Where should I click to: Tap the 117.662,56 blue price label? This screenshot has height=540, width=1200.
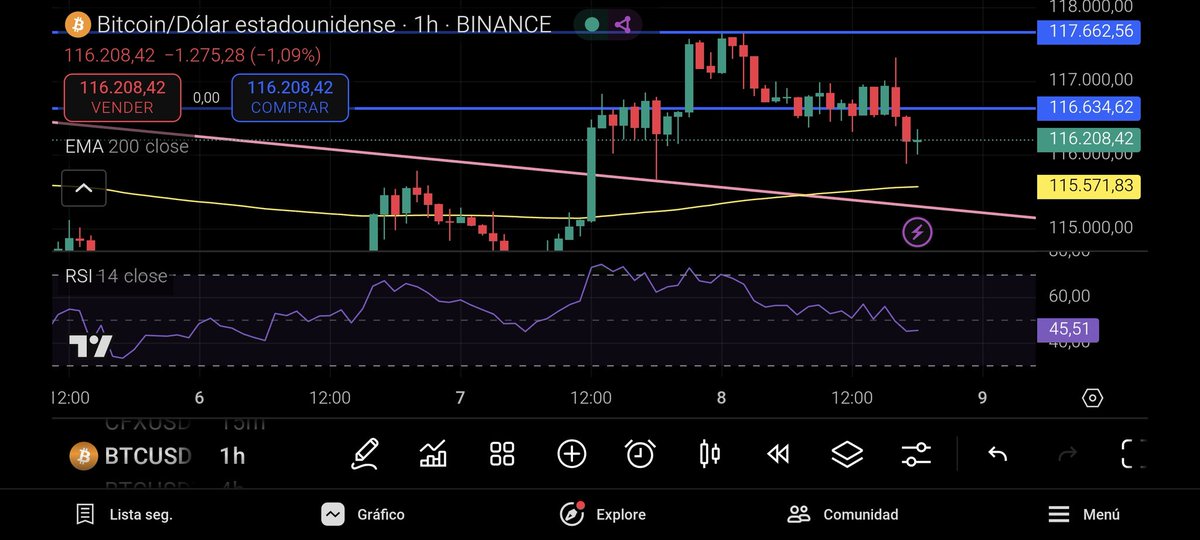[1090, 31]
